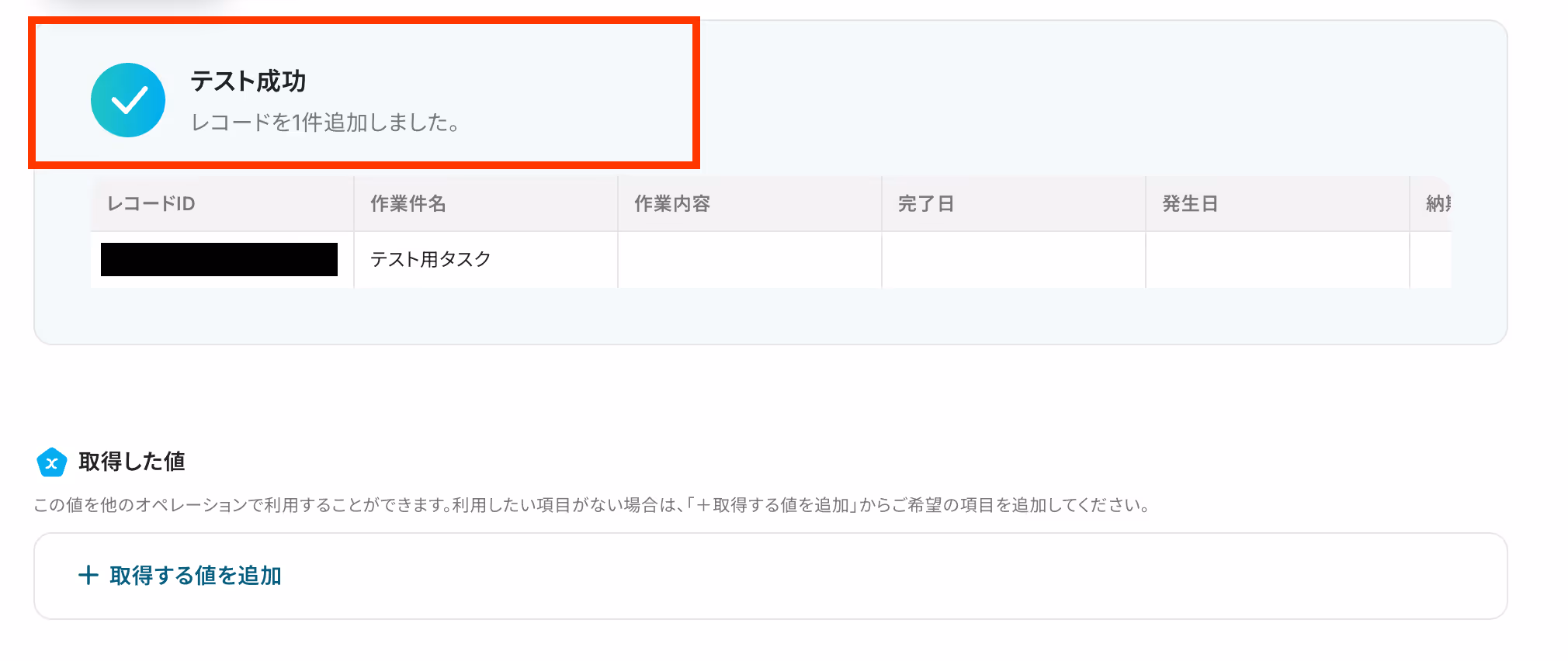This screenshot has height=661, width=1568.
Task: Click the empty 発生日 cell
Action: tap(1278, 259)
